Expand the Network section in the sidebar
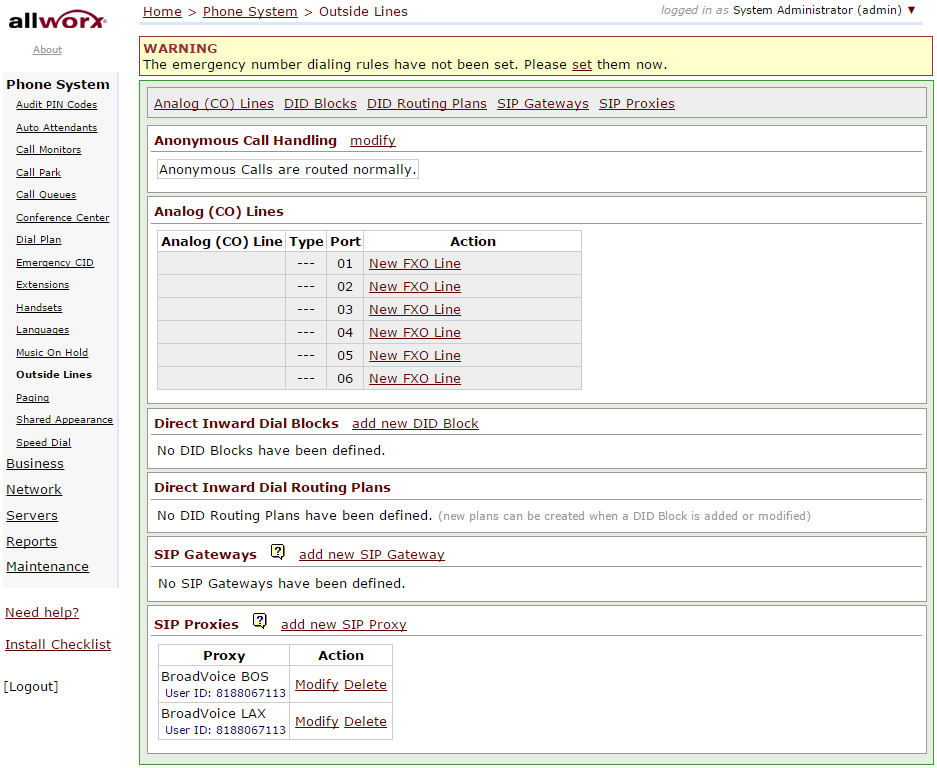 point(33,489)
